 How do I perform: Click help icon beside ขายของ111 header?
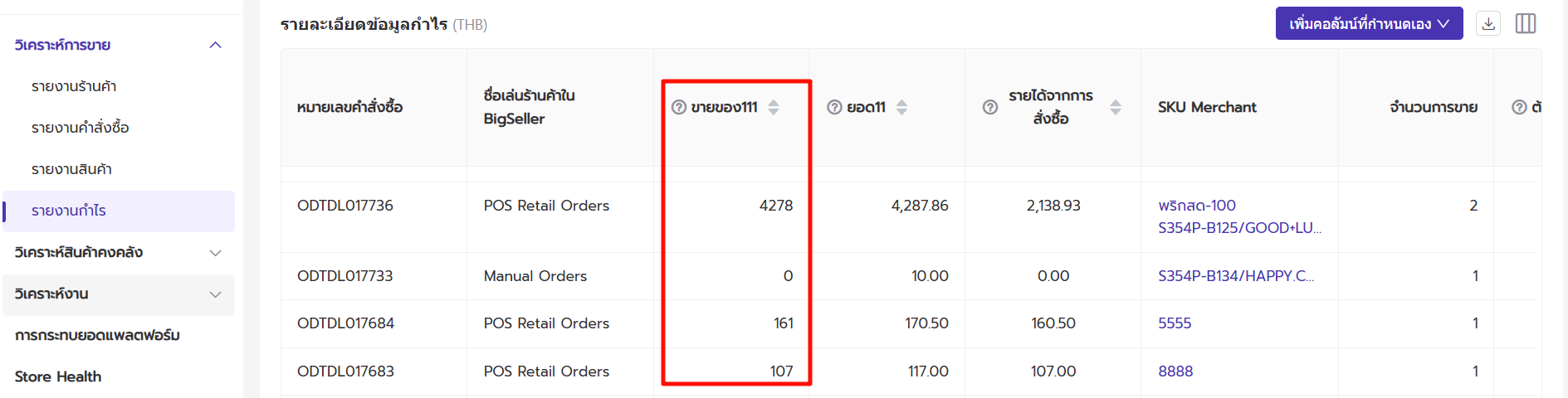678,107
